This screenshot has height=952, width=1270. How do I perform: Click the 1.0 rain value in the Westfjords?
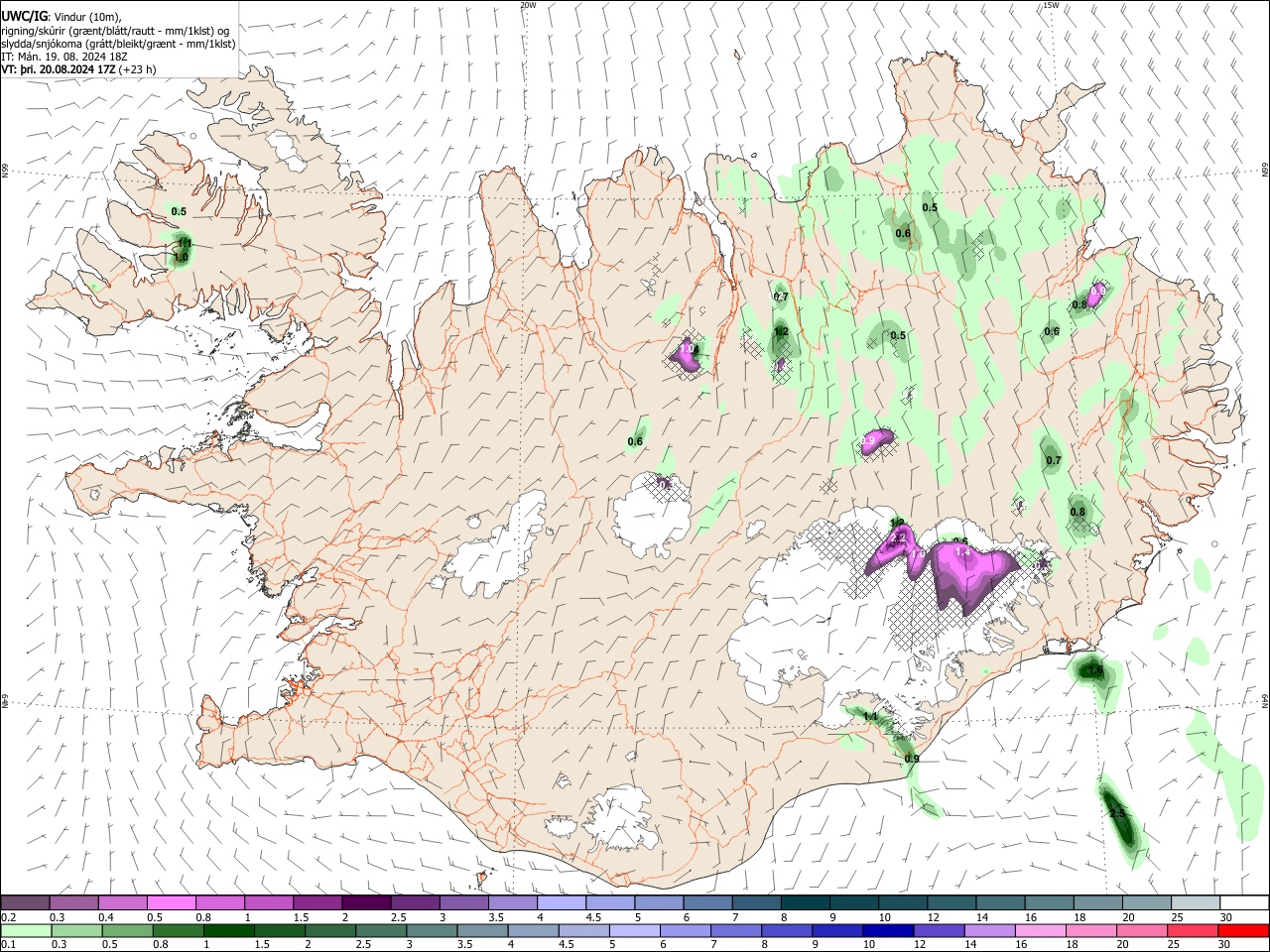click(181, 257)
